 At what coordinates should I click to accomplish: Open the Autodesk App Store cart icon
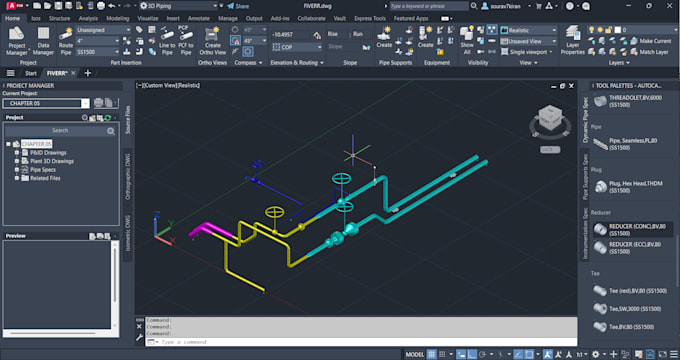(x=539, y=6)
